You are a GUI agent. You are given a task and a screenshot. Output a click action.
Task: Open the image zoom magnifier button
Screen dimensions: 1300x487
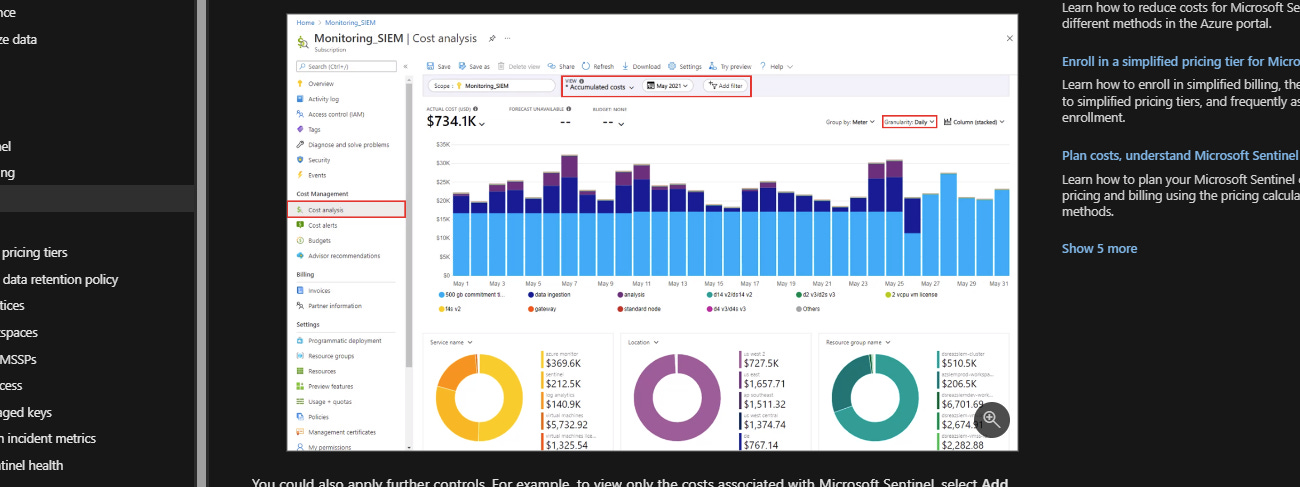992,419
